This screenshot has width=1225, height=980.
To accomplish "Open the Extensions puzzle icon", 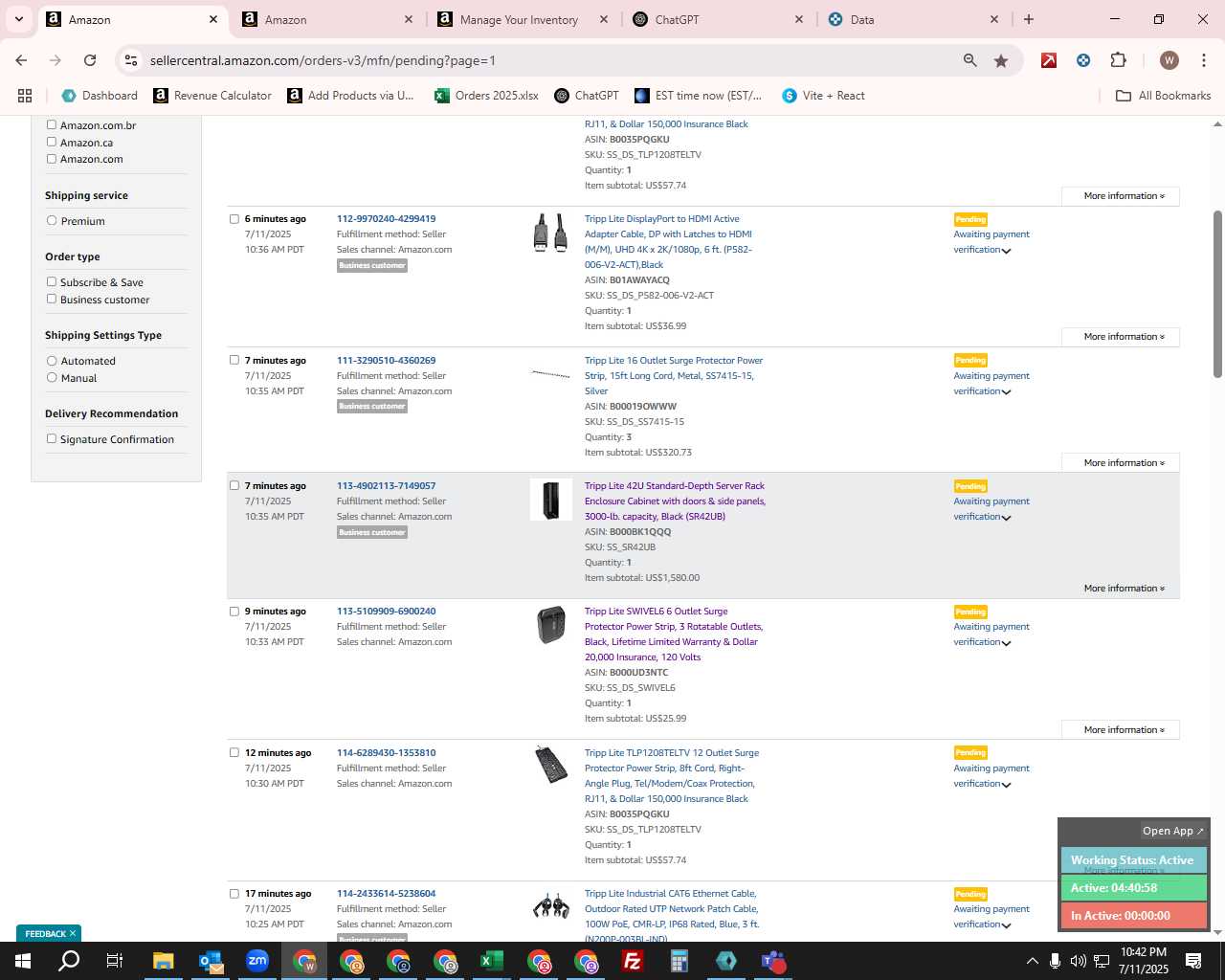I will [x=1118, y=60].
